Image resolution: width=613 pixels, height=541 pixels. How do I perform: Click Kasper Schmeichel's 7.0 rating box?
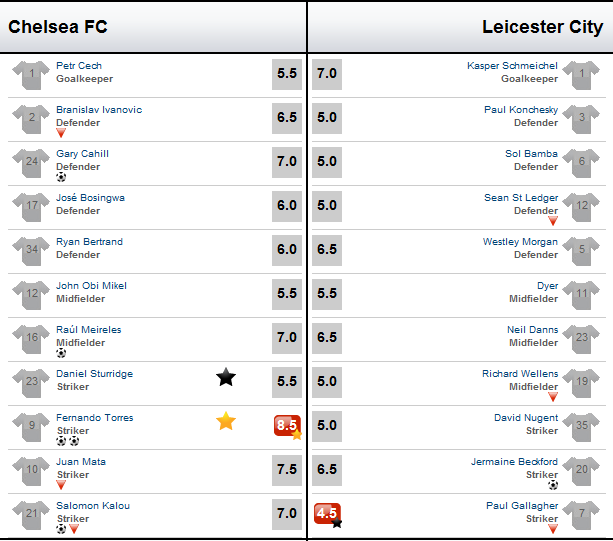click(327, 74)
